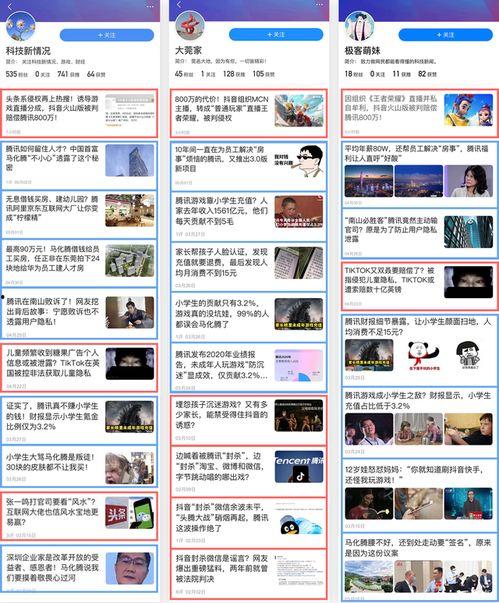Viewport: 499px width, 603px height.
Task: Open article 腾讯发布2020年业绩报告
Action: coord(248,367)
